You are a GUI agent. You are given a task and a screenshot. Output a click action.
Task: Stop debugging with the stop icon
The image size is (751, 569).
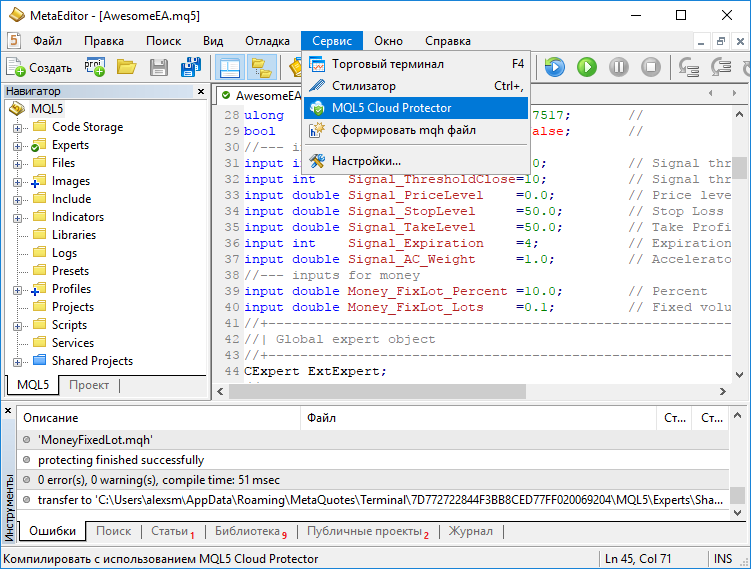click(x=651, y=67)
